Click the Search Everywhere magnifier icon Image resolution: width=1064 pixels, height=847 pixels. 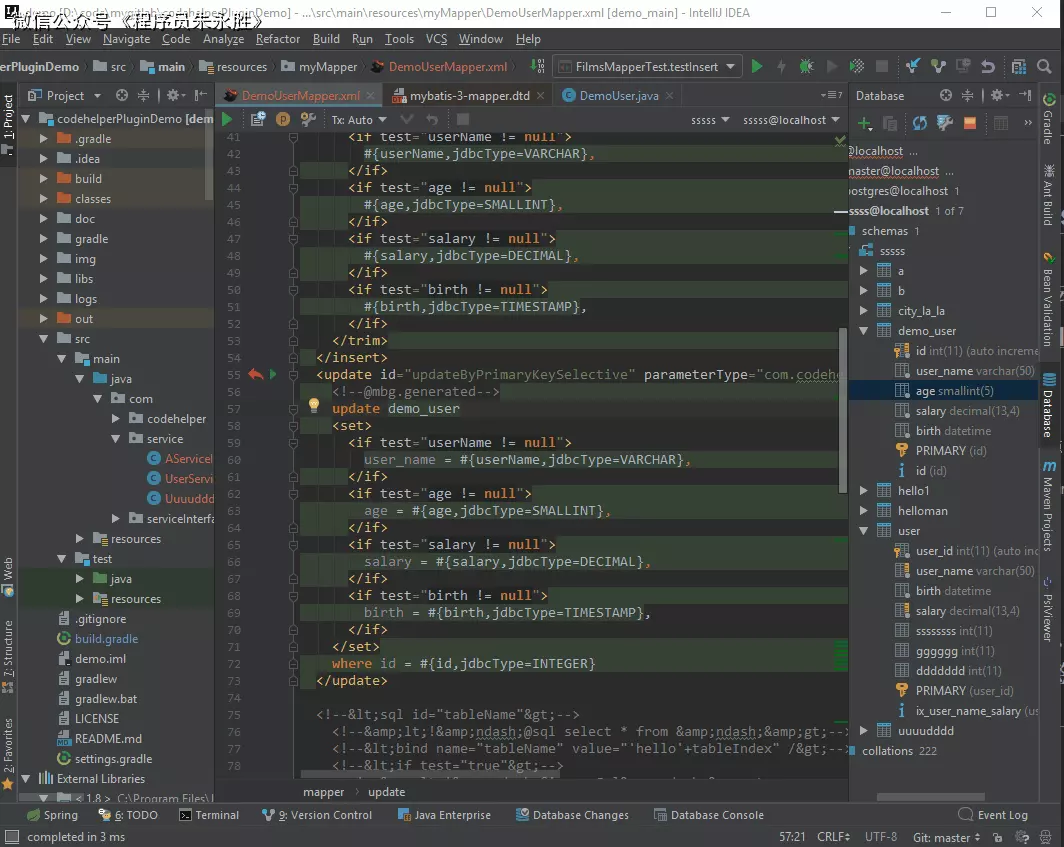1045,67
